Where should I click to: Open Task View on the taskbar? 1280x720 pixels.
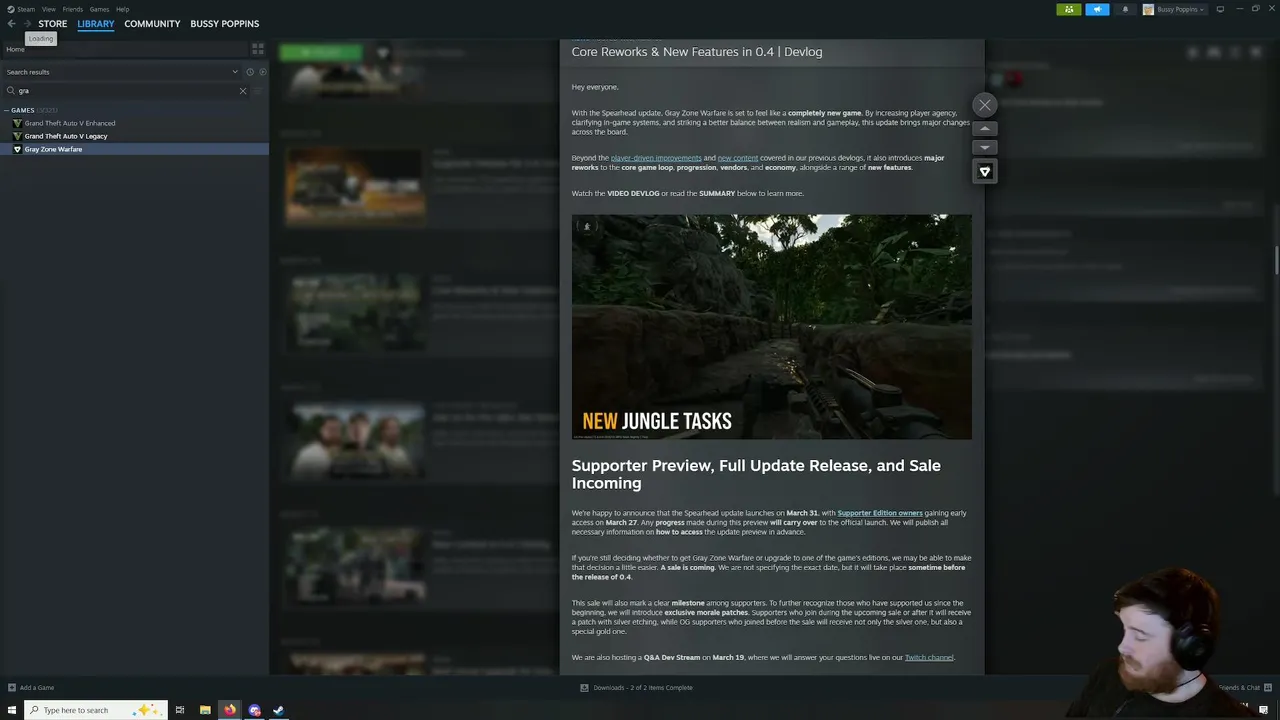(180, 710)
